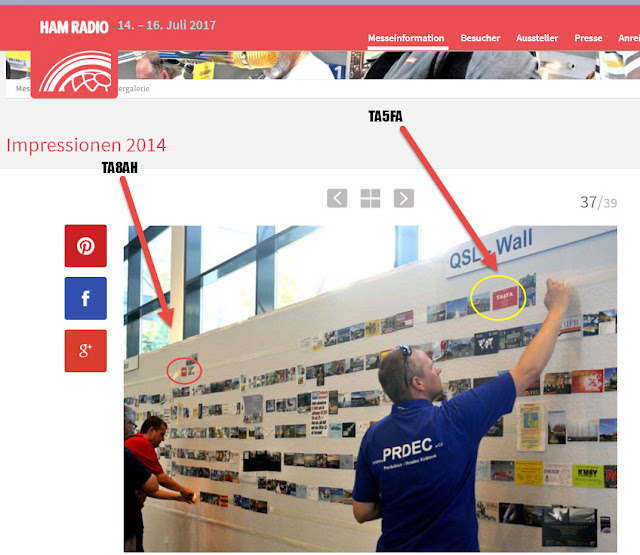Image resolution: width=640 pixels, height=555 pixels.
Task: Open the Aussteller menu
Action: click(537, 38)
